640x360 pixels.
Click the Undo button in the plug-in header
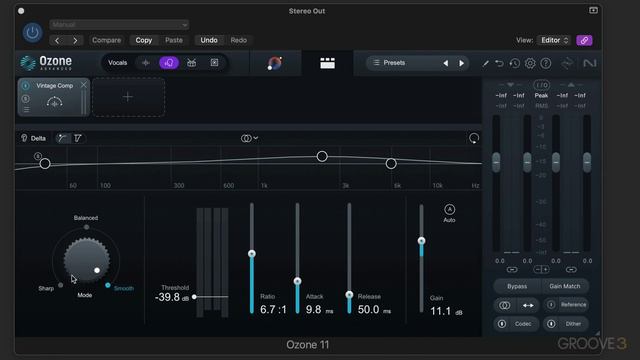209,40
